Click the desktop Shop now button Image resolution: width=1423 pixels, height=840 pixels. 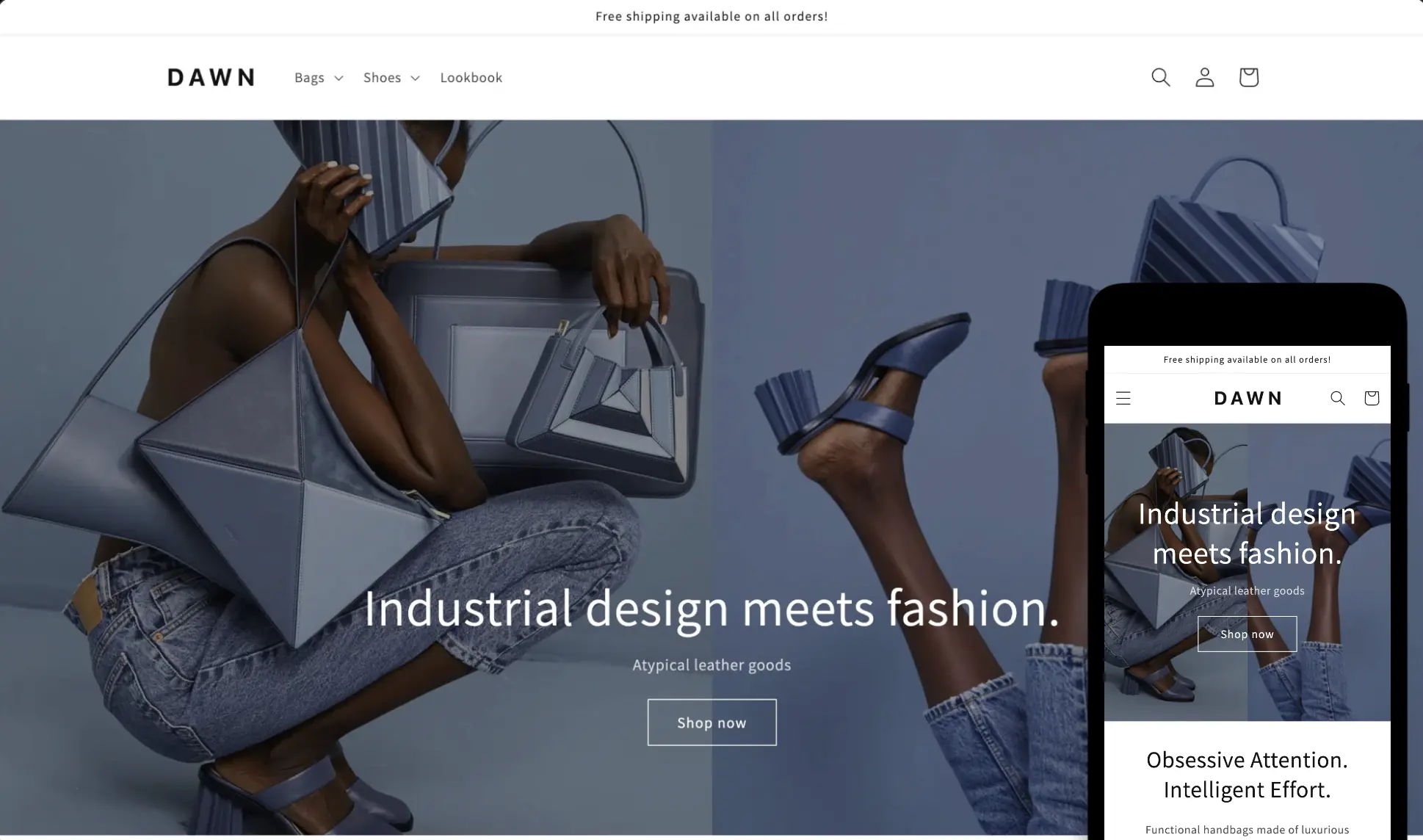[711, 722]
